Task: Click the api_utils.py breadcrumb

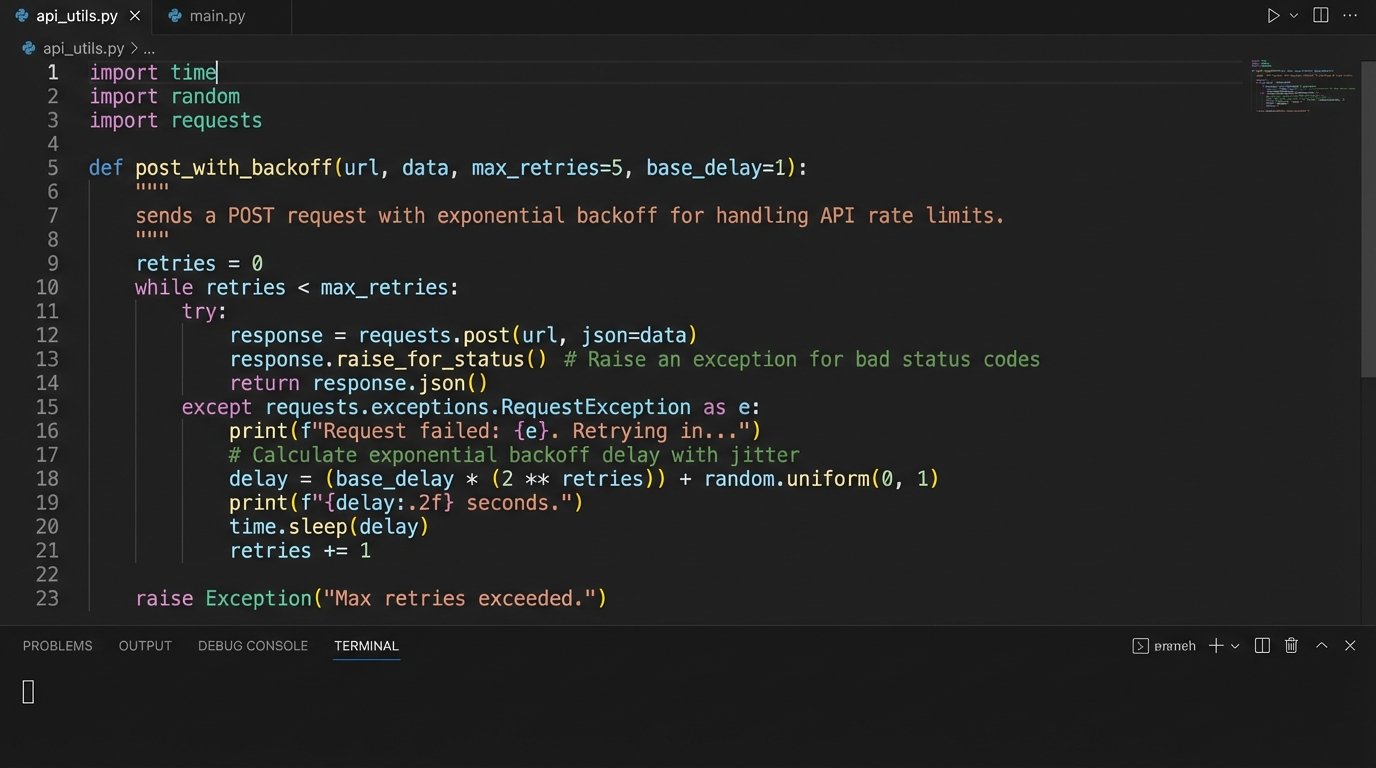Action: [82, 48]
